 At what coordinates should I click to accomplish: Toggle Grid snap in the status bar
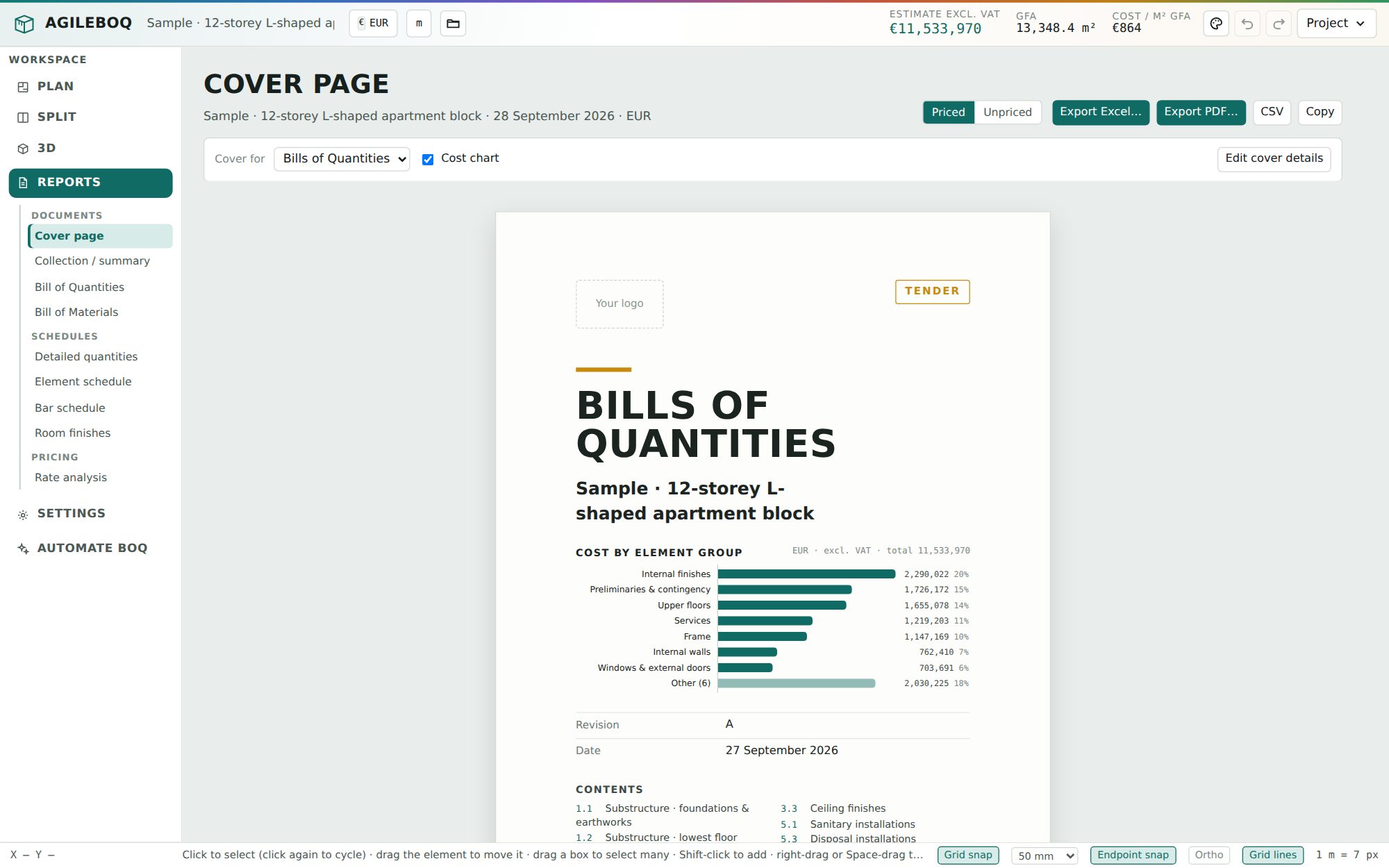tap(968, 855)
